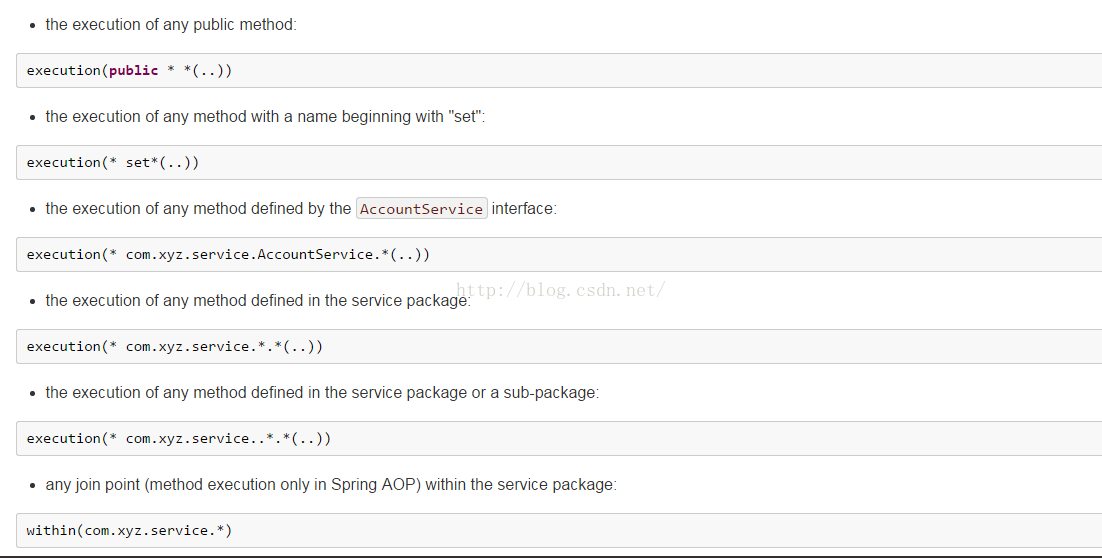The width and height of the screenshot is (1102, 558).
Task: Click the text about names beginning with "set"
Action: point(266,117)
